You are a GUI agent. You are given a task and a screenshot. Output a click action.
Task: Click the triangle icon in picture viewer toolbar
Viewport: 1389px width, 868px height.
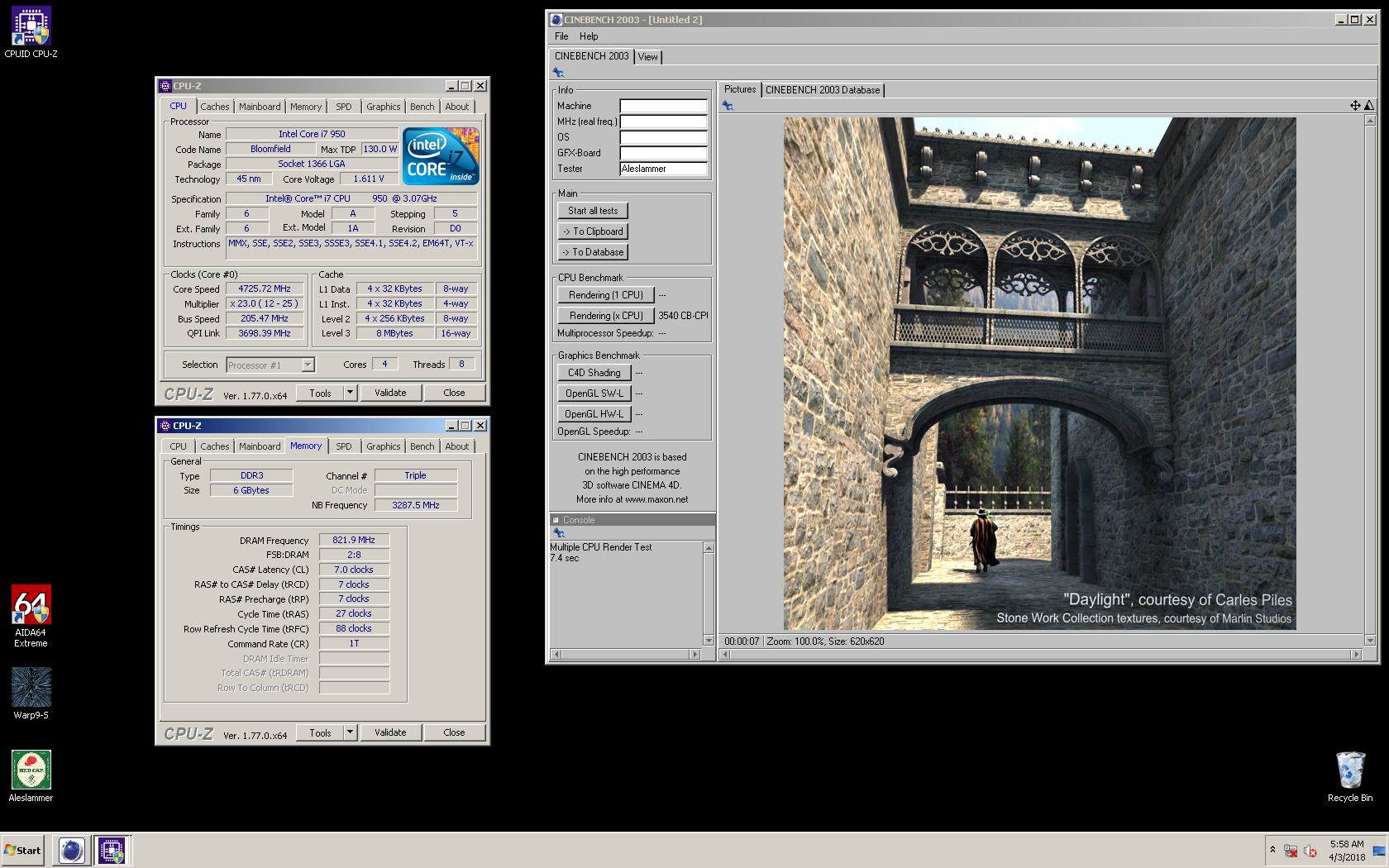click(1369, 105)
